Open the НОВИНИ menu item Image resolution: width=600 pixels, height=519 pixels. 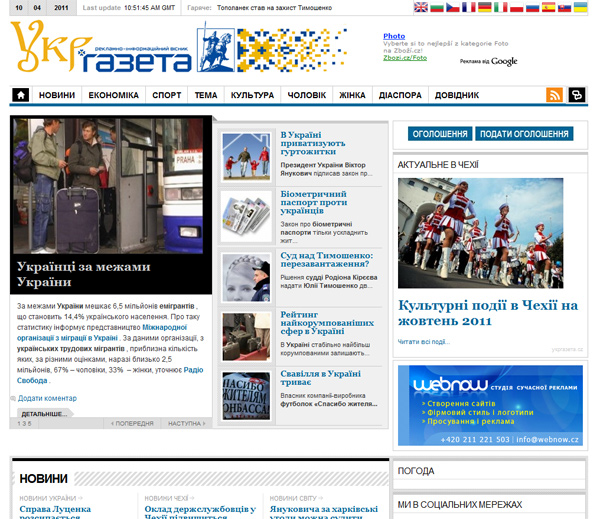point(57,95)
